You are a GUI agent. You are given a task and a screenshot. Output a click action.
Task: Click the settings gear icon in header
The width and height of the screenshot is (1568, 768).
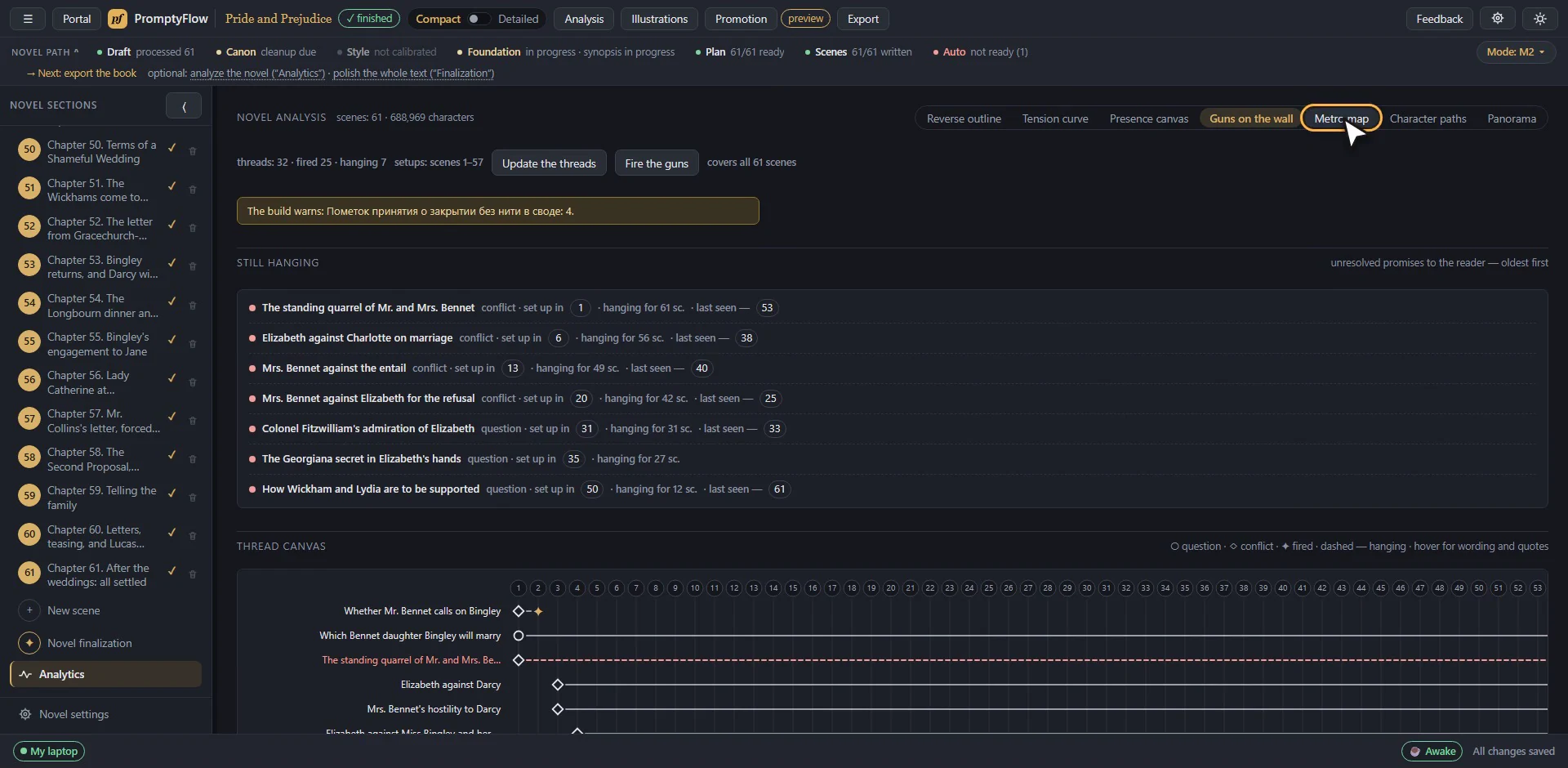1498,19
